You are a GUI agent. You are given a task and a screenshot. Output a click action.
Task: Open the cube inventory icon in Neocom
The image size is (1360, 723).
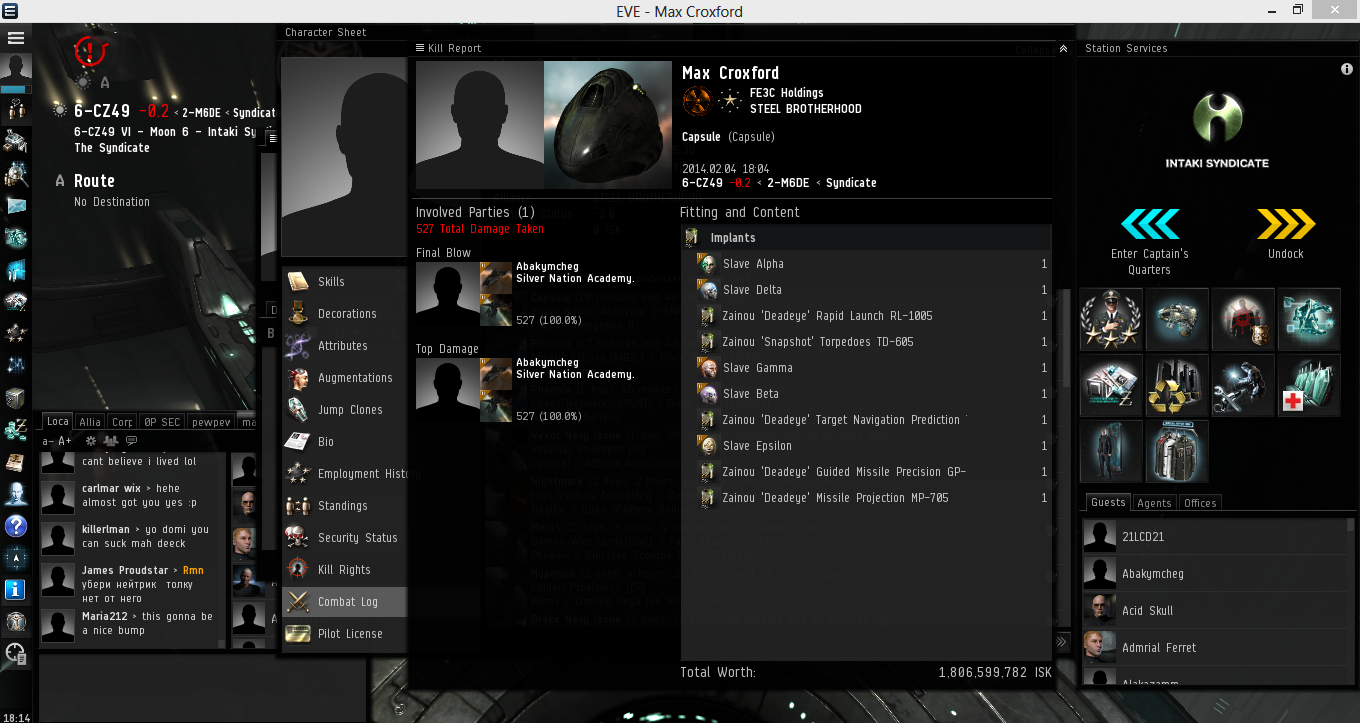coord(16,398)
